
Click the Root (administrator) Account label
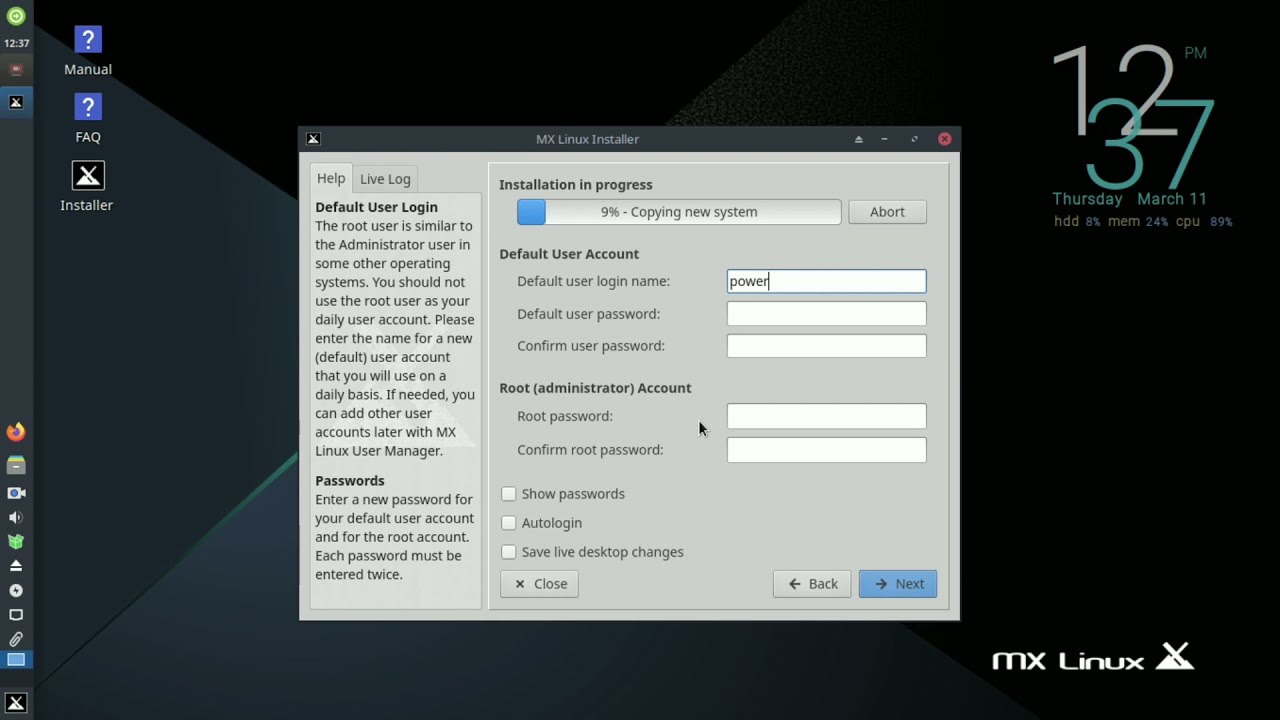click(595, 388)
